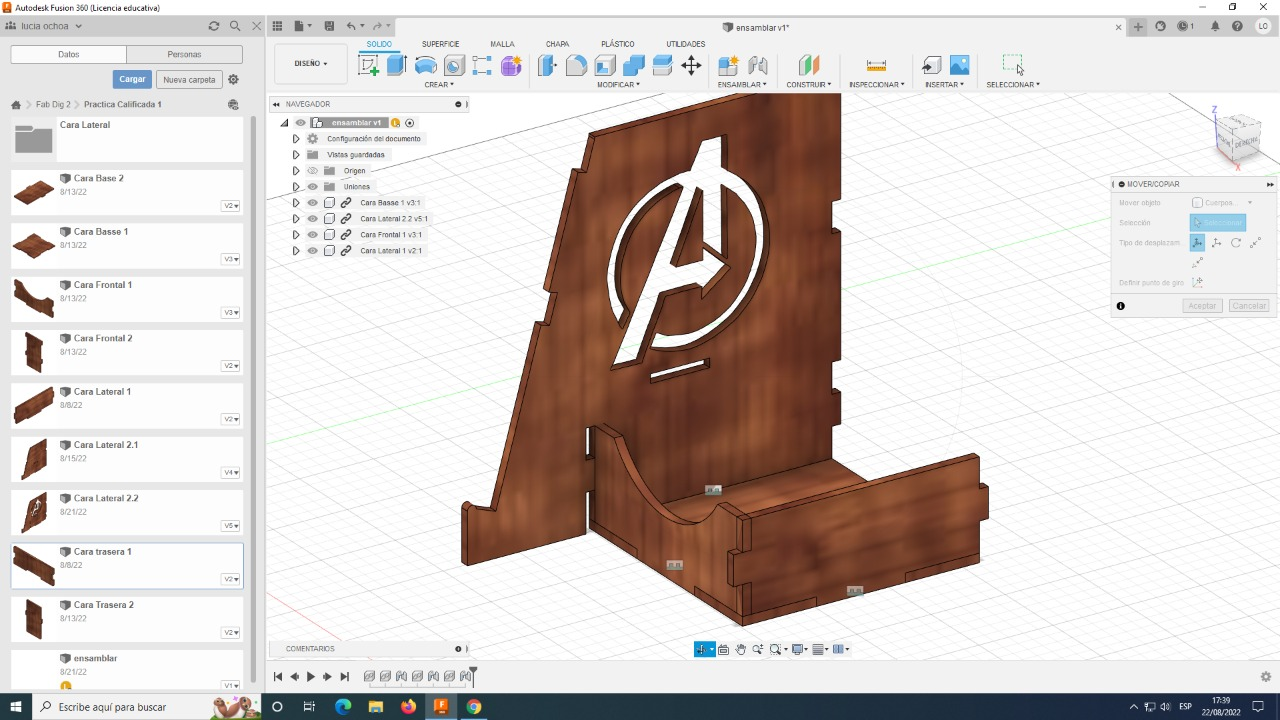This screenshot has width=1280, height=720.
Task: Expand Configuración del documento node
Action: [296, 139]
